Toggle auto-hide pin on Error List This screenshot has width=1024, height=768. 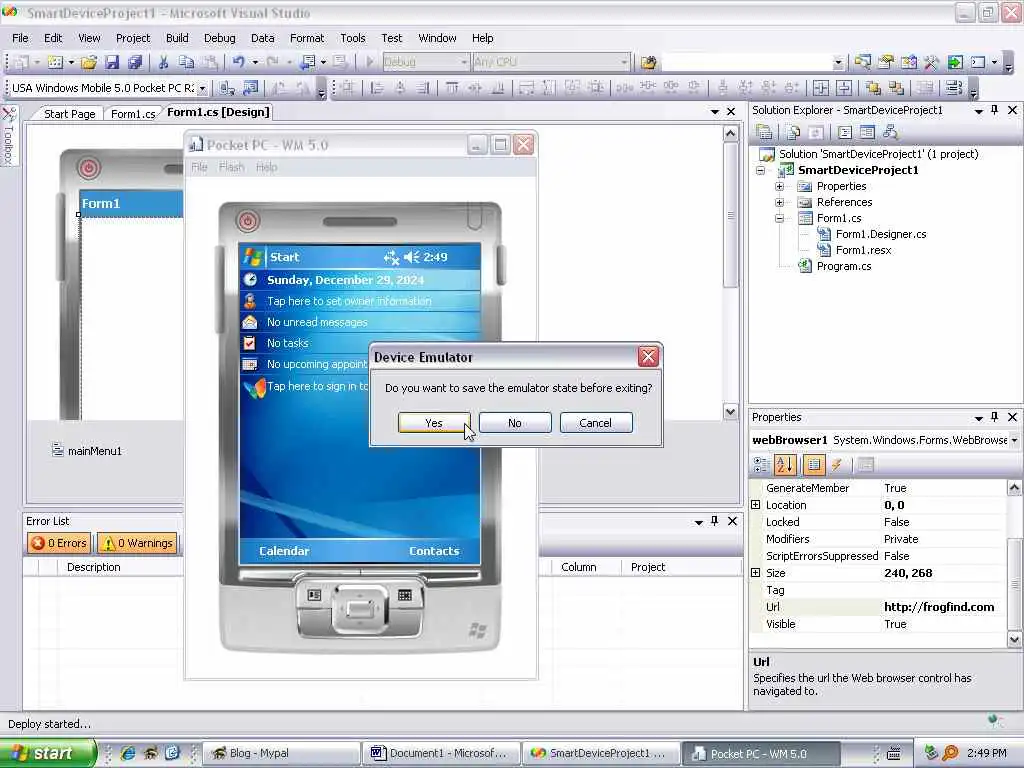click(x=714, y=521)
